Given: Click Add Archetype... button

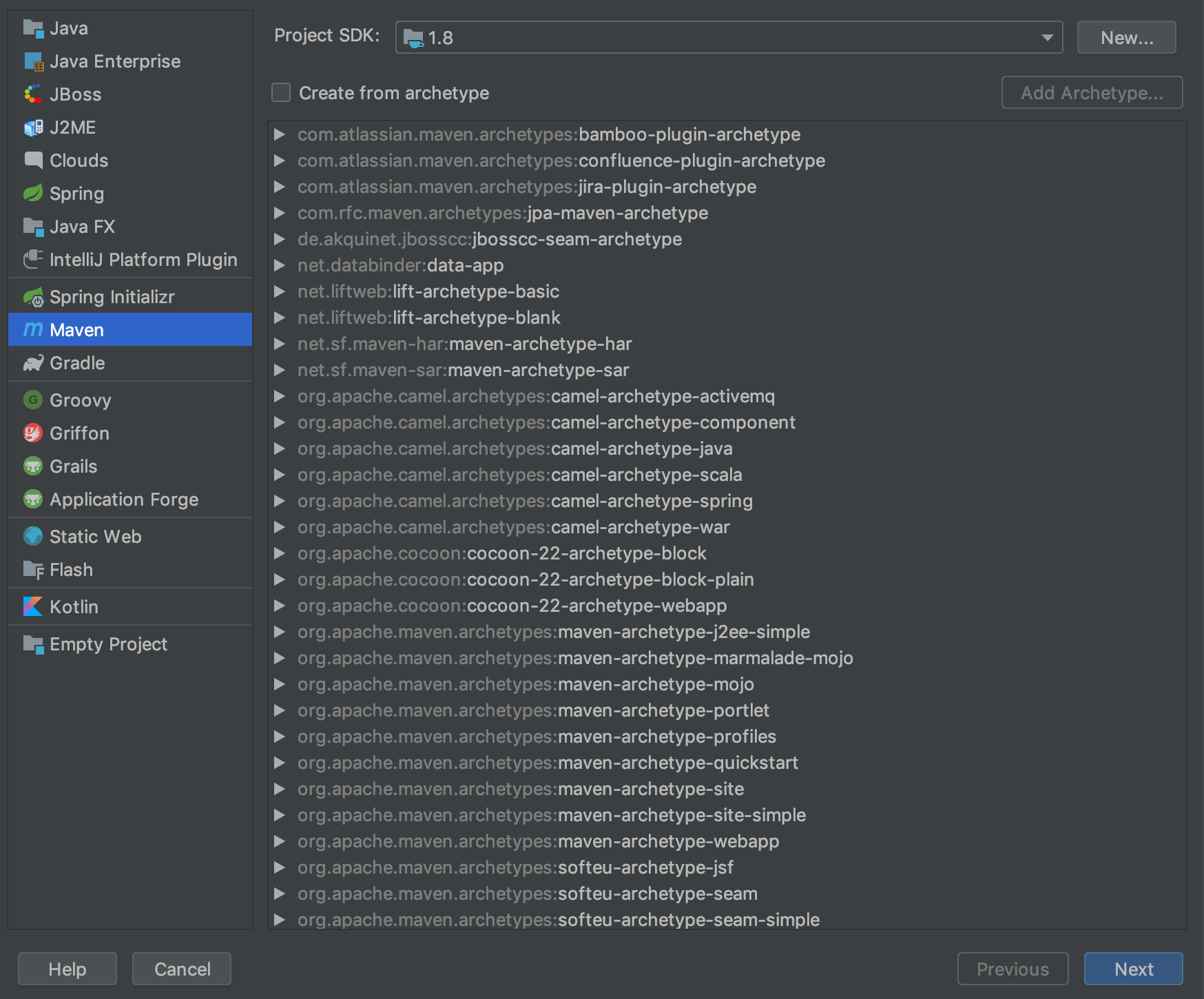Looking at the screenshot, I should (x=1092, y=92).
